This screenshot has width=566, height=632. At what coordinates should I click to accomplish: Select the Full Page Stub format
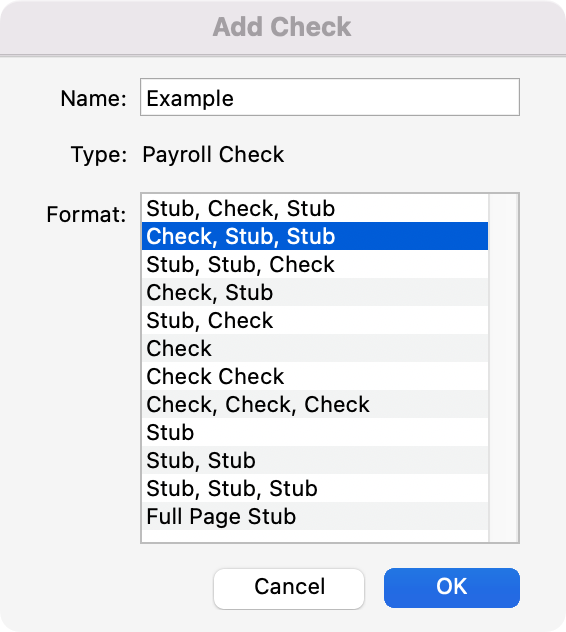pyautogui.click(x=315, y=516)
